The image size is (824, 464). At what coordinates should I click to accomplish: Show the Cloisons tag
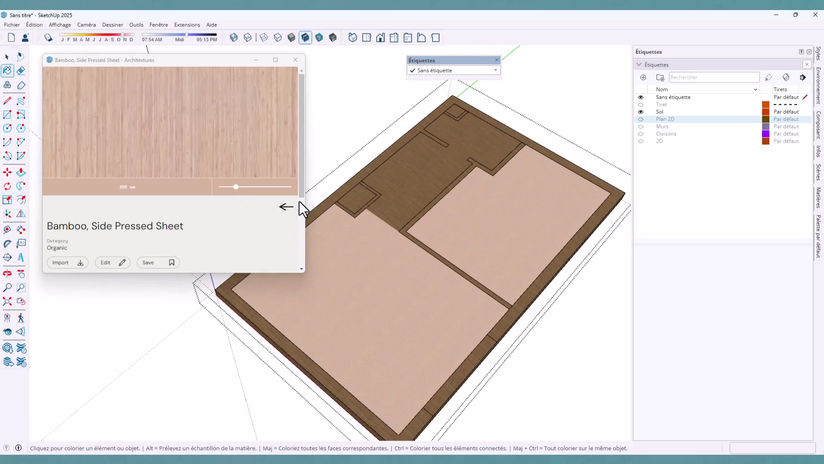[x=641, y=134]
